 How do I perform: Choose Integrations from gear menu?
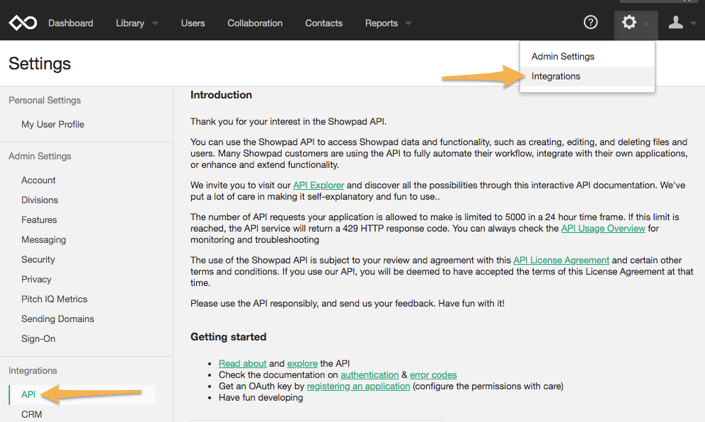pos(587,76)
